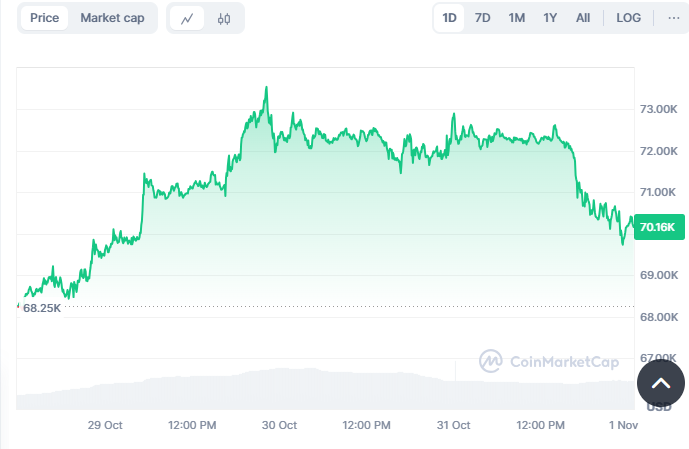This screenshot has height=449, width=689.
Task: Click the chart peak near 73.5K
Action: click(x=266, y=88)
